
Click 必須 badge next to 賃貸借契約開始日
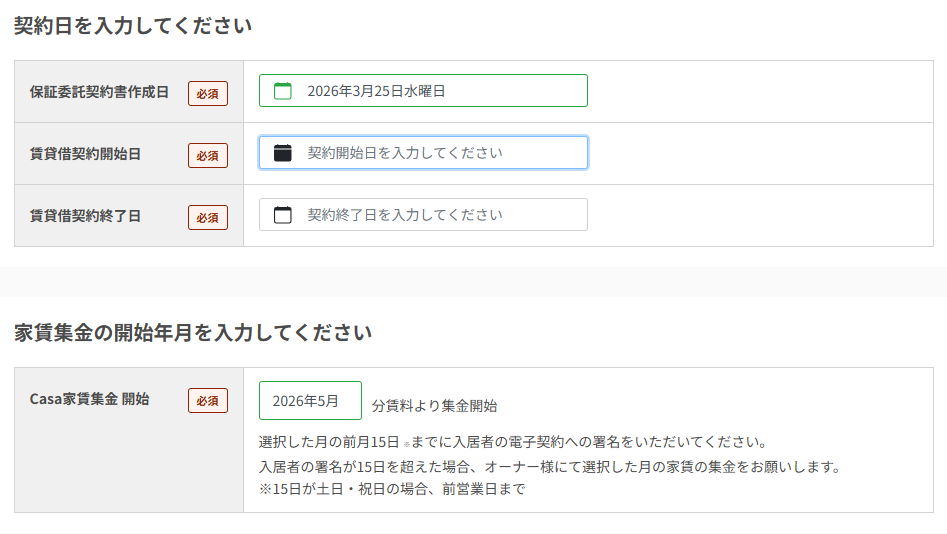(x=208, y=155)
